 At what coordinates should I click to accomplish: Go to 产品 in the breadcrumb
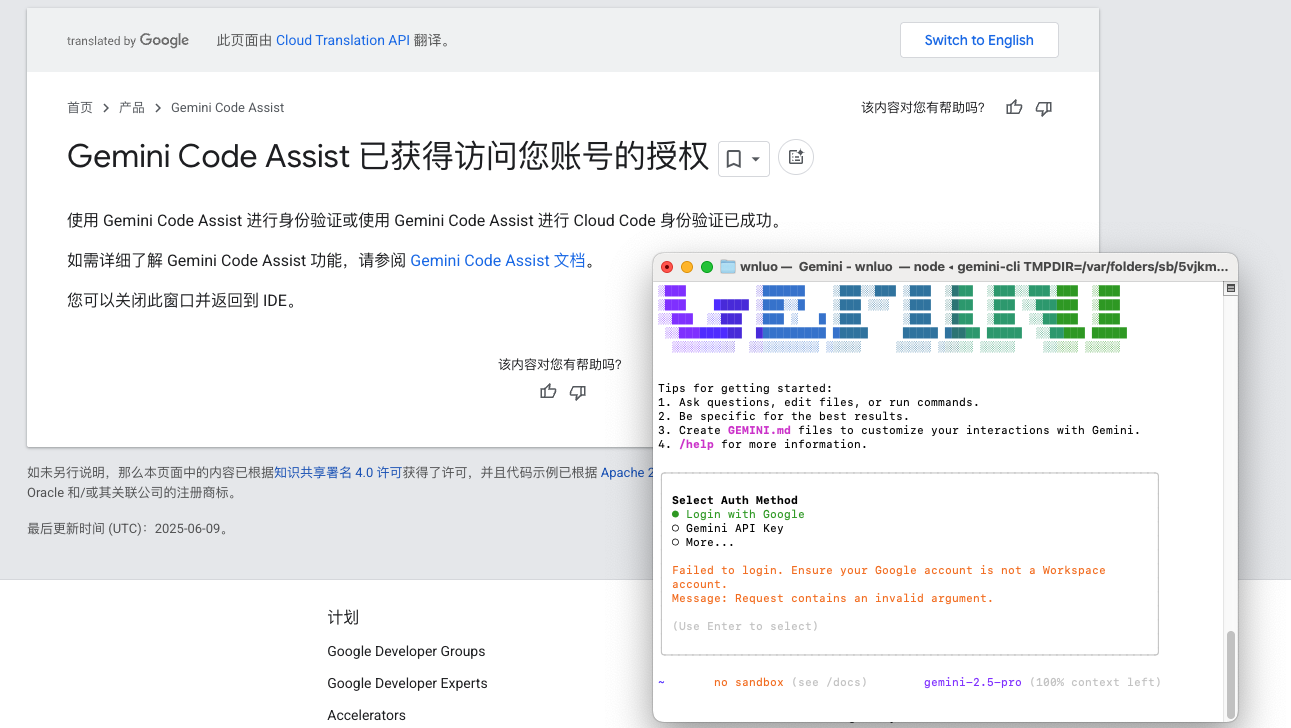point(132,107)
